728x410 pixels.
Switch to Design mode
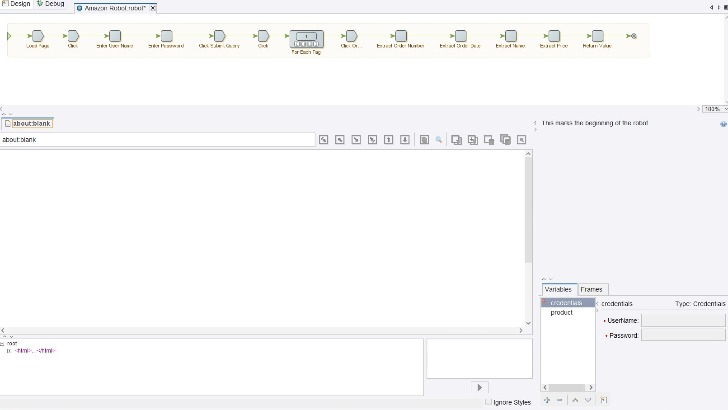(x=16, y=5)
